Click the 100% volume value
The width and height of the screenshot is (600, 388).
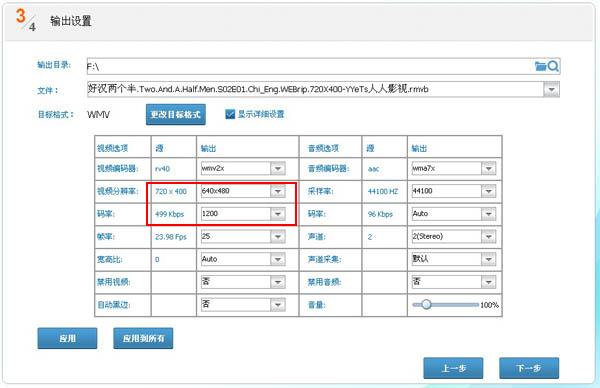pos(489,305)
